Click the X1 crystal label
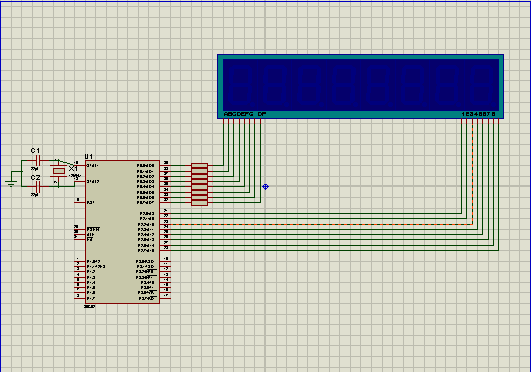531x372 pixels. click(73, 168)
